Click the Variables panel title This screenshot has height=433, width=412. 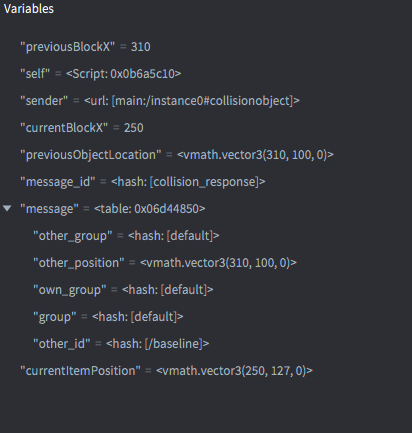29,9
